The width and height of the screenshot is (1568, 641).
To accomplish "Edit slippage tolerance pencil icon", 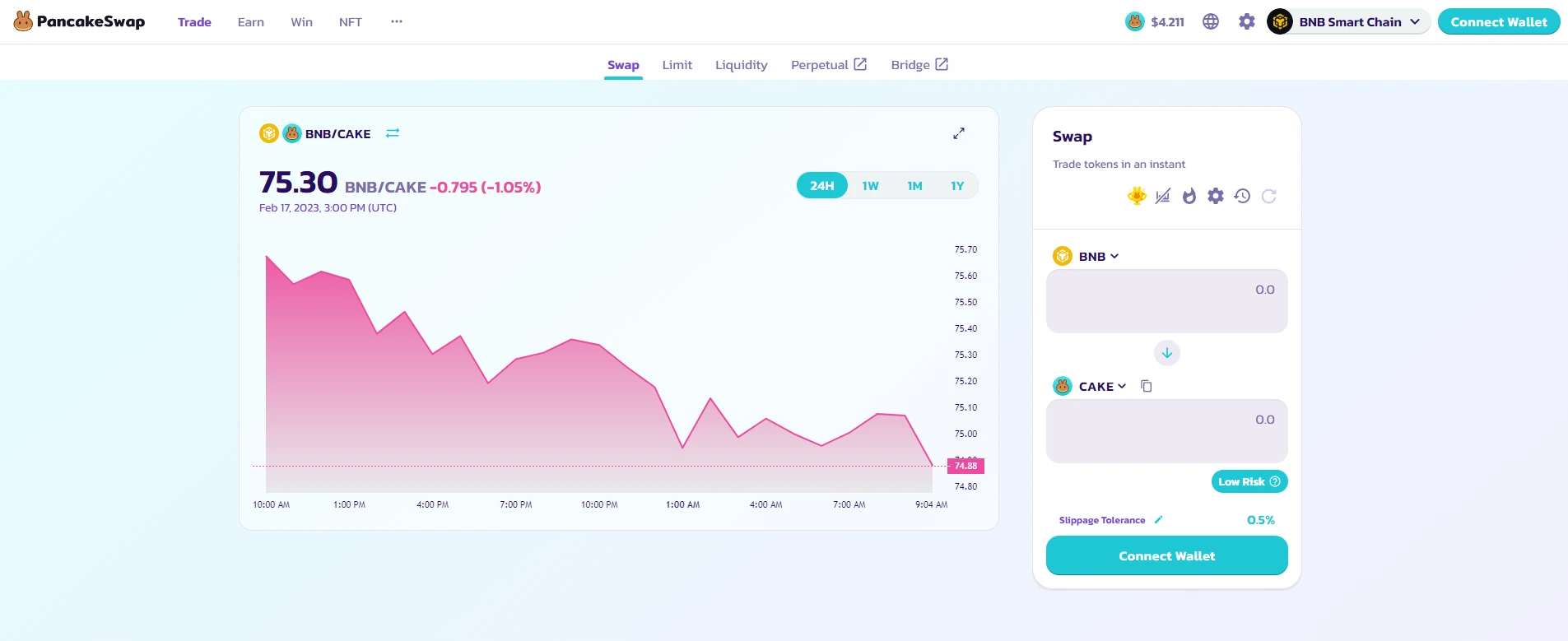I will coord(1158,520).
